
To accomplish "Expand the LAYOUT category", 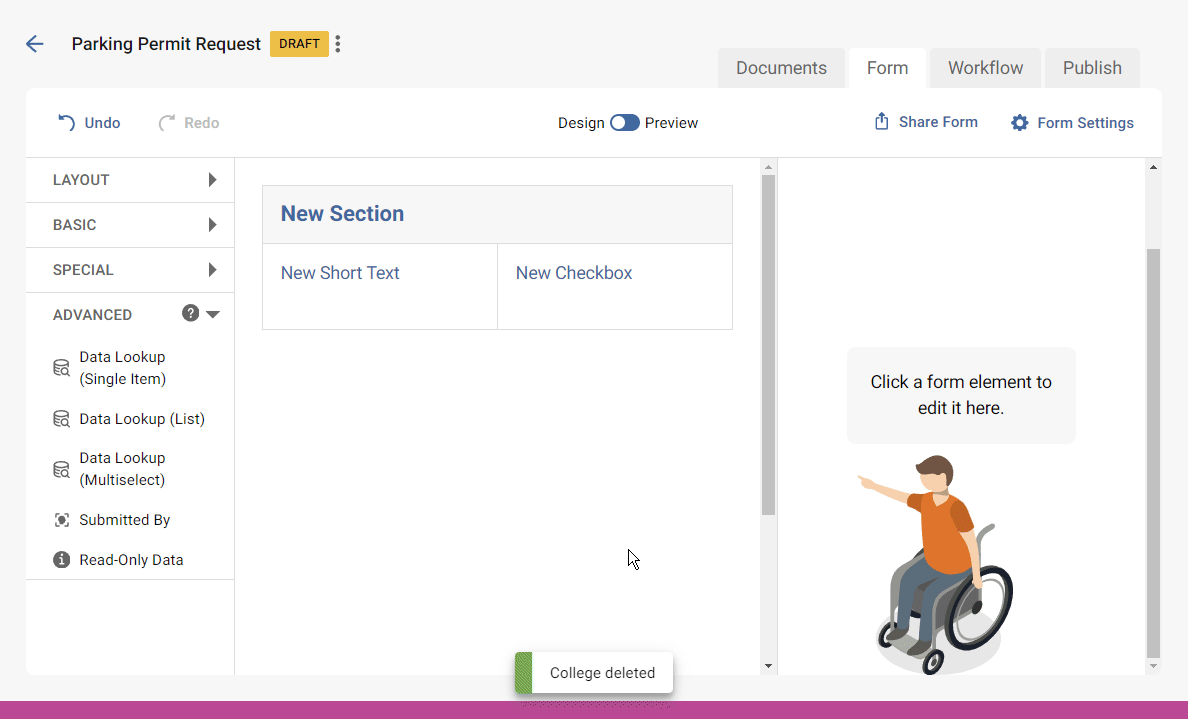I will click(x=212, y=180).
